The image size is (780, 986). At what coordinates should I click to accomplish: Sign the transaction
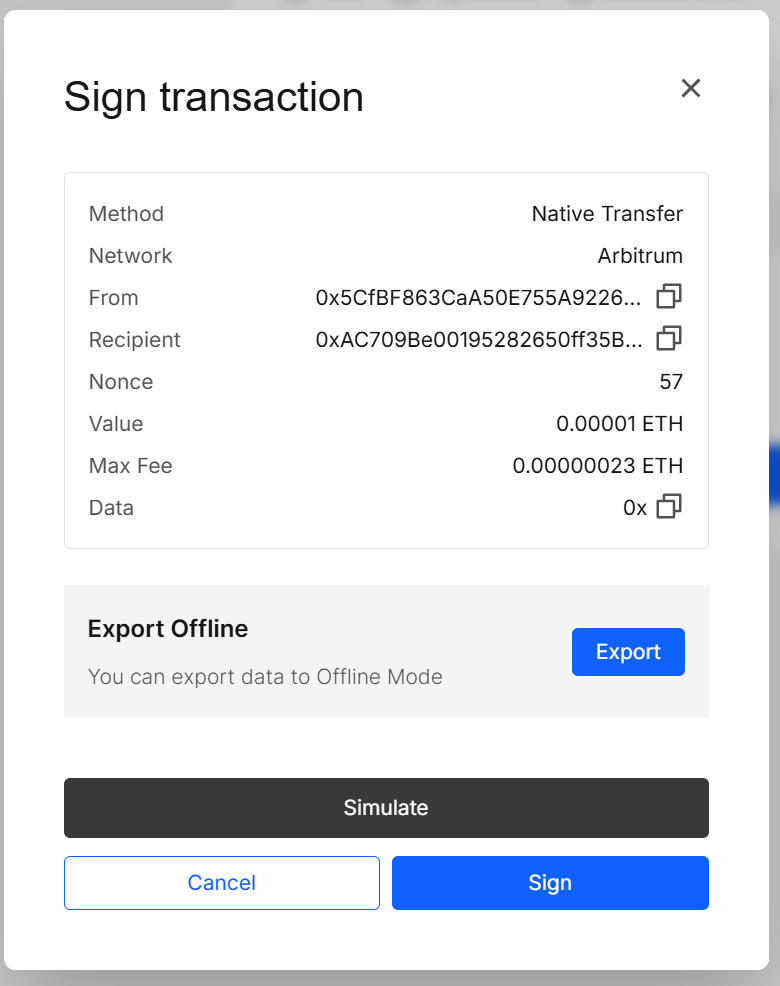[549, 882]
